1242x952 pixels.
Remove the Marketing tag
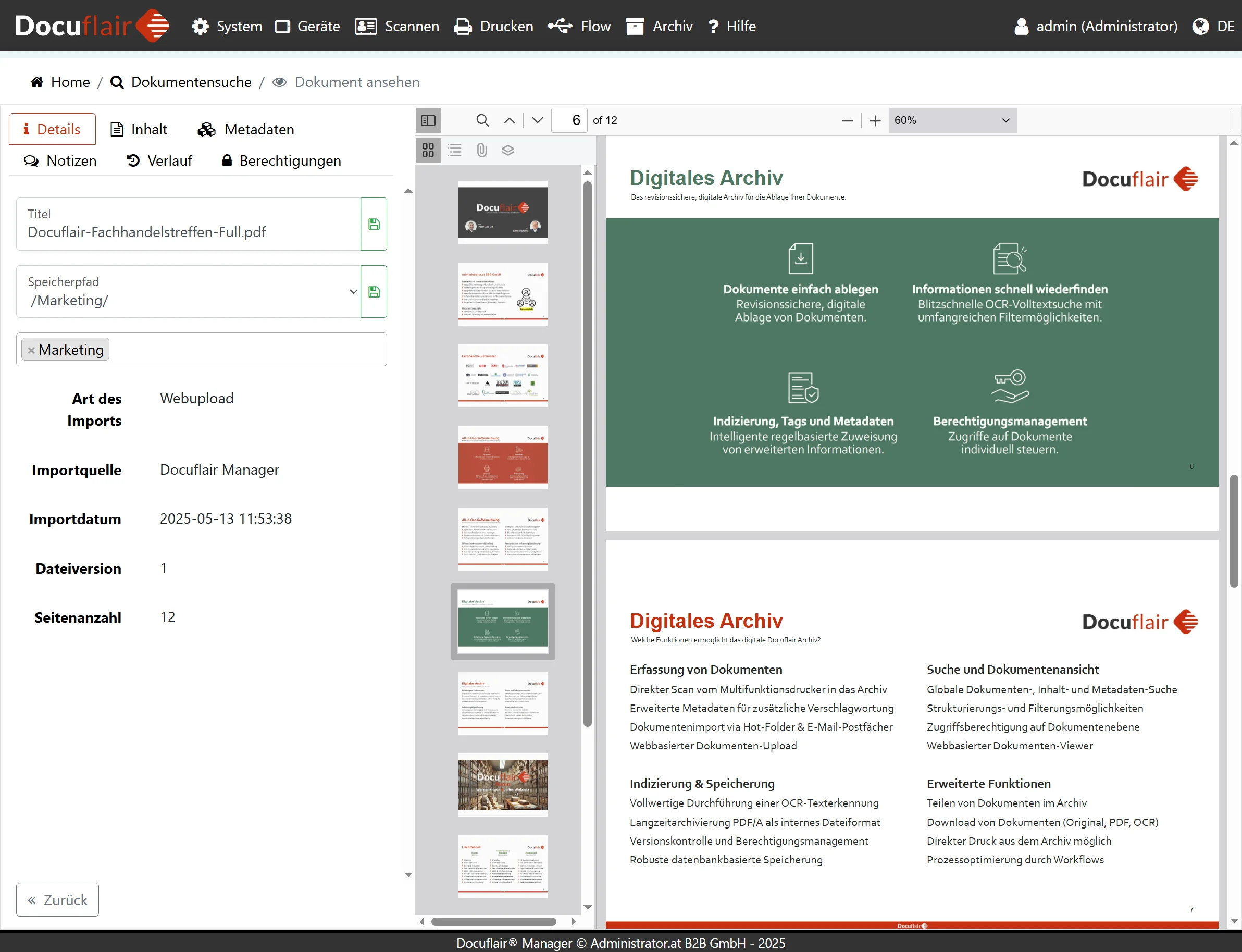[x=31, y=350]
